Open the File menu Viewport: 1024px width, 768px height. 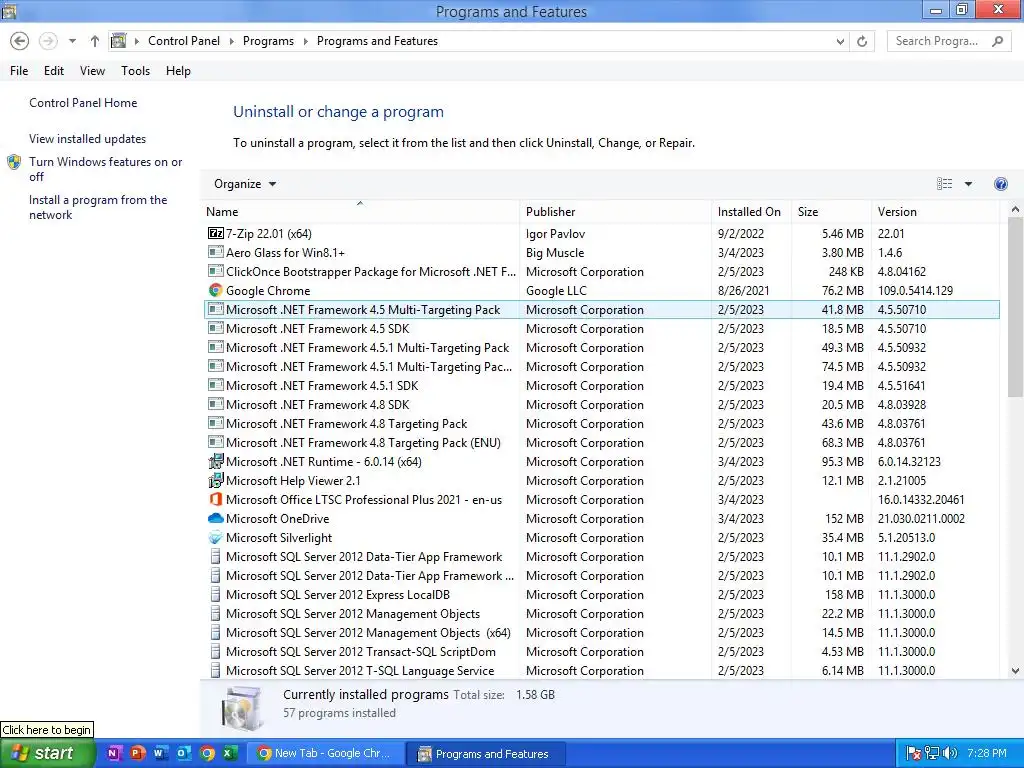(x=19, y=71)
